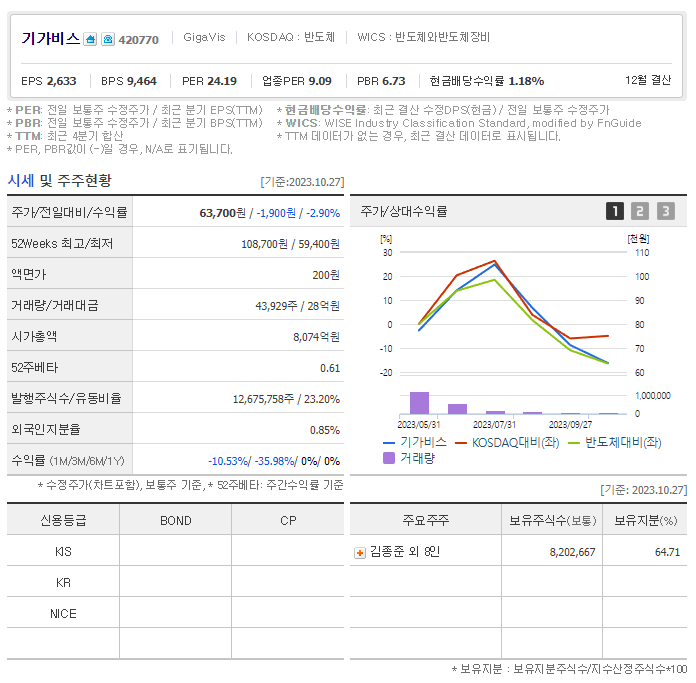The width and height of the screenshot is (696, 683).
Task: Switch to chart tab 3
Action: pos(665,211)
